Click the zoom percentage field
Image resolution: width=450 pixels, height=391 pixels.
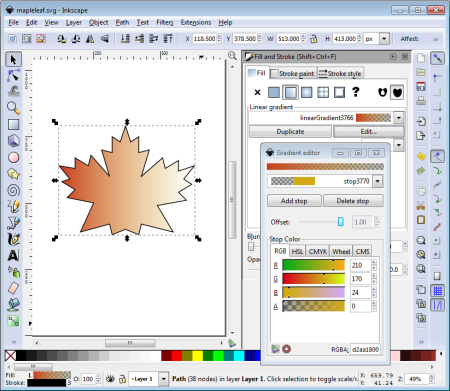(417, 379)
